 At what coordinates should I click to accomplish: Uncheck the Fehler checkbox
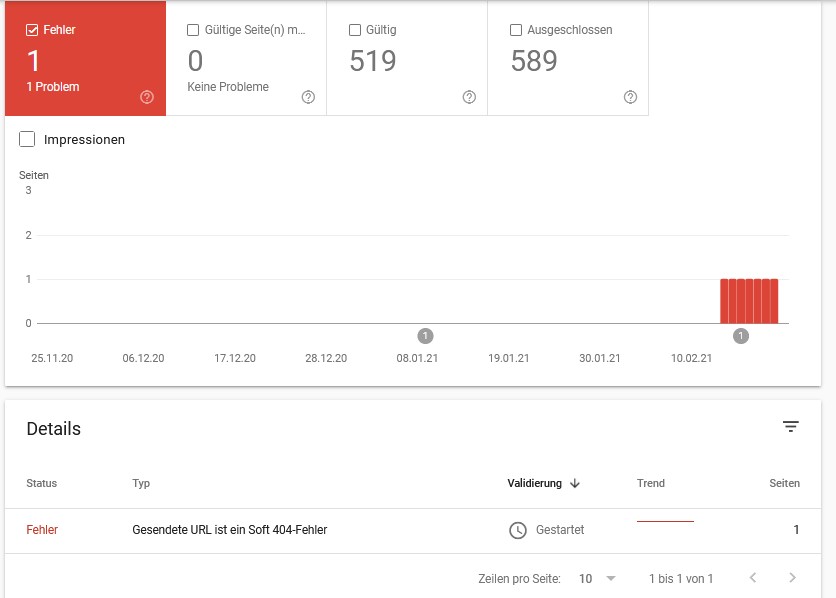[x=32, y=30]
